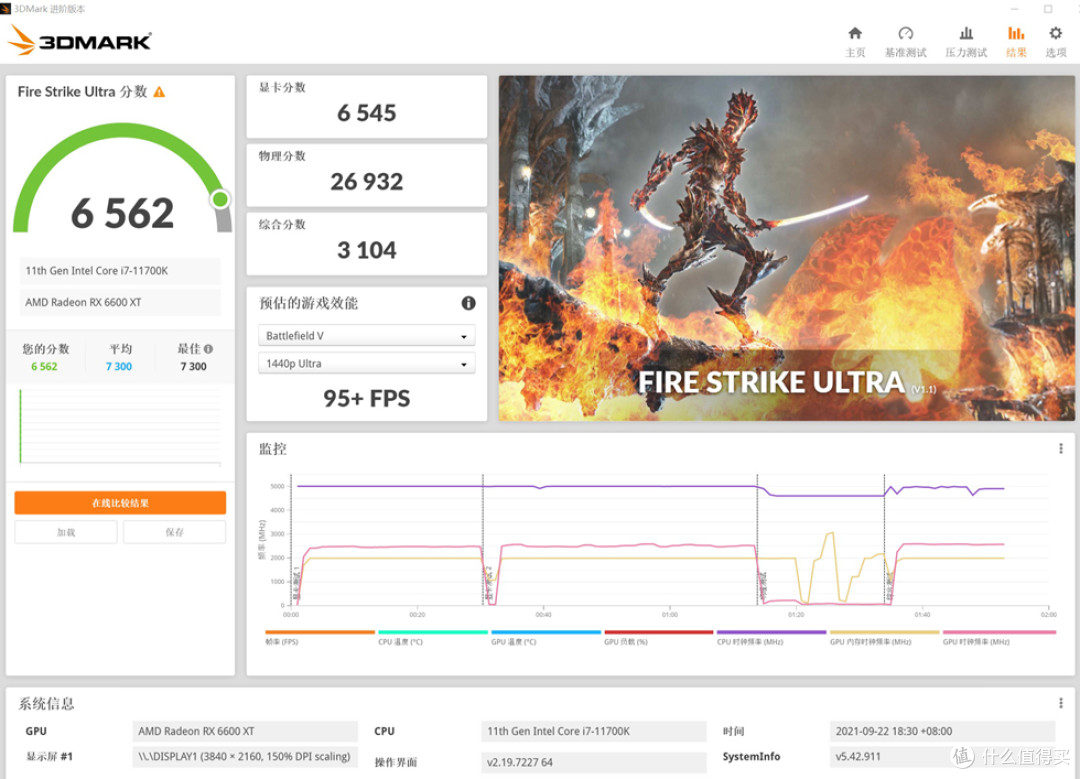Click the time field 2021-09-22 18:30
The image size is (1080, 779).
[x=942, y=731]
